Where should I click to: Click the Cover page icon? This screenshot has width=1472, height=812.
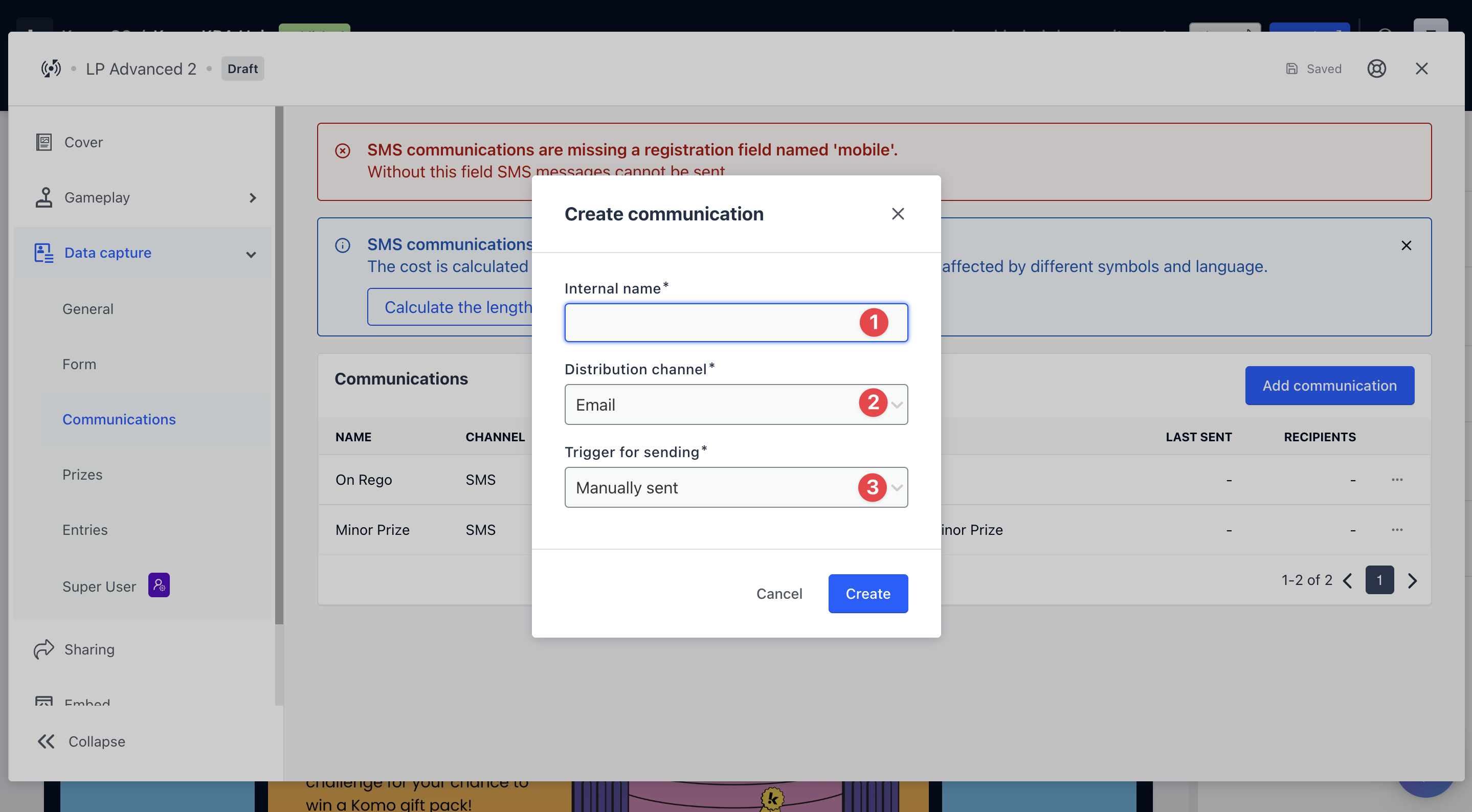tap(44, 142)
